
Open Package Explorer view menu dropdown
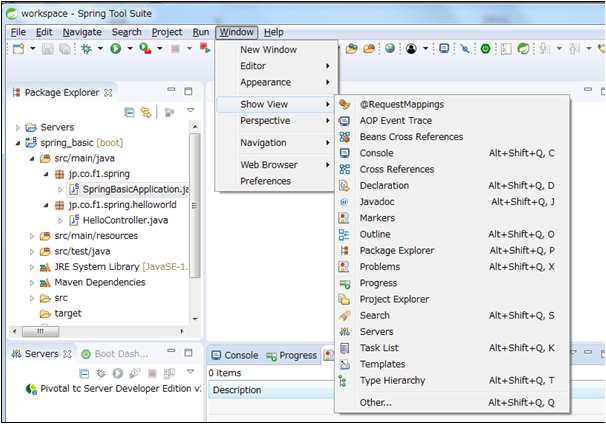coord(190,112)
